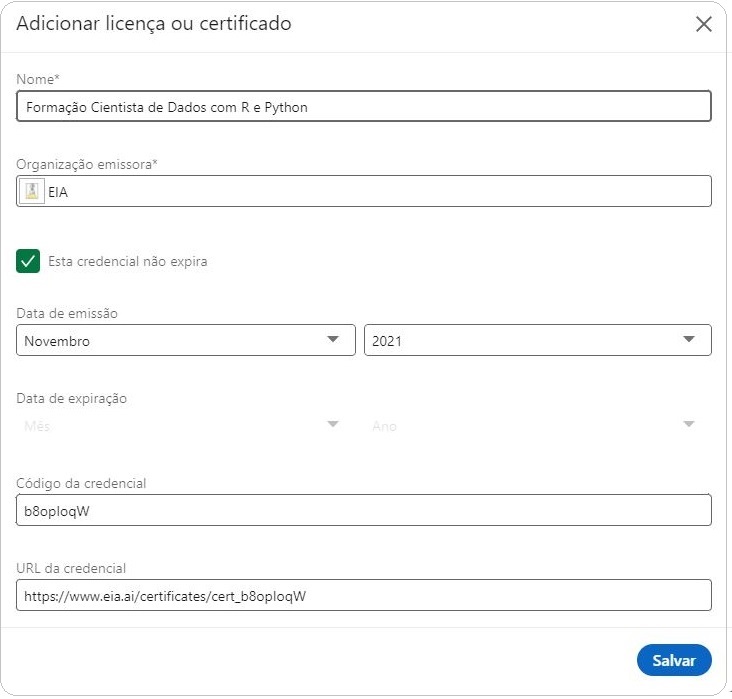Click the Código da credencial input field

pyautogui.click(x=364, y=511)
